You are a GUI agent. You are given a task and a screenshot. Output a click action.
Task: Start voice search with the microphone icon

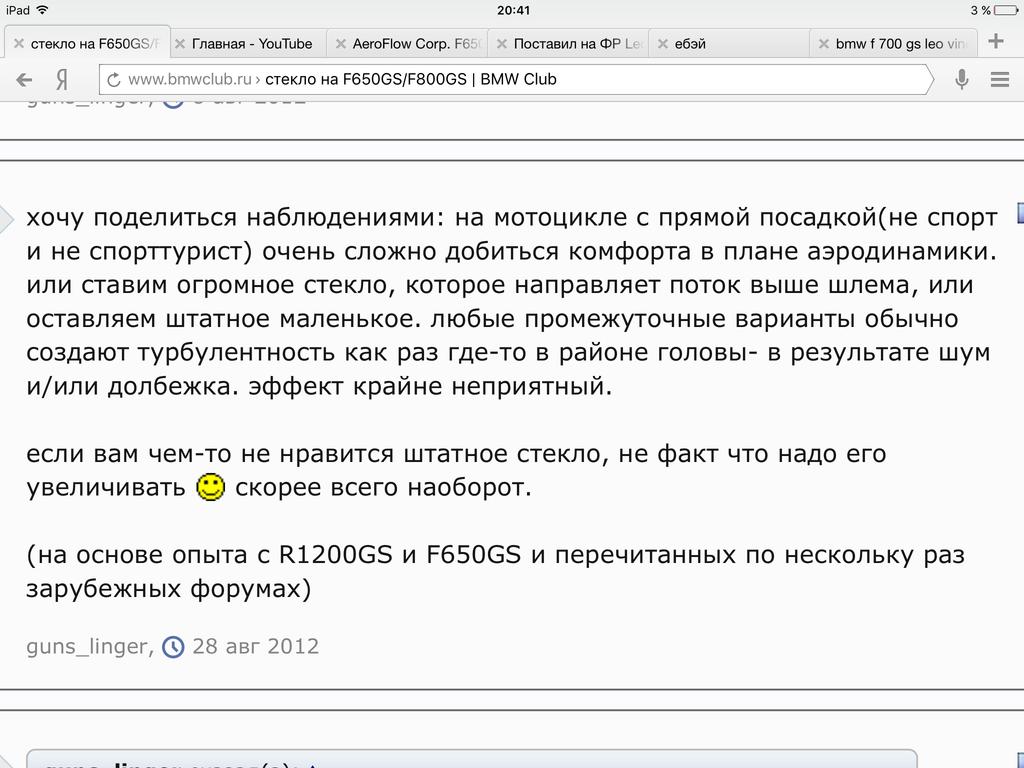pos(961,80)
